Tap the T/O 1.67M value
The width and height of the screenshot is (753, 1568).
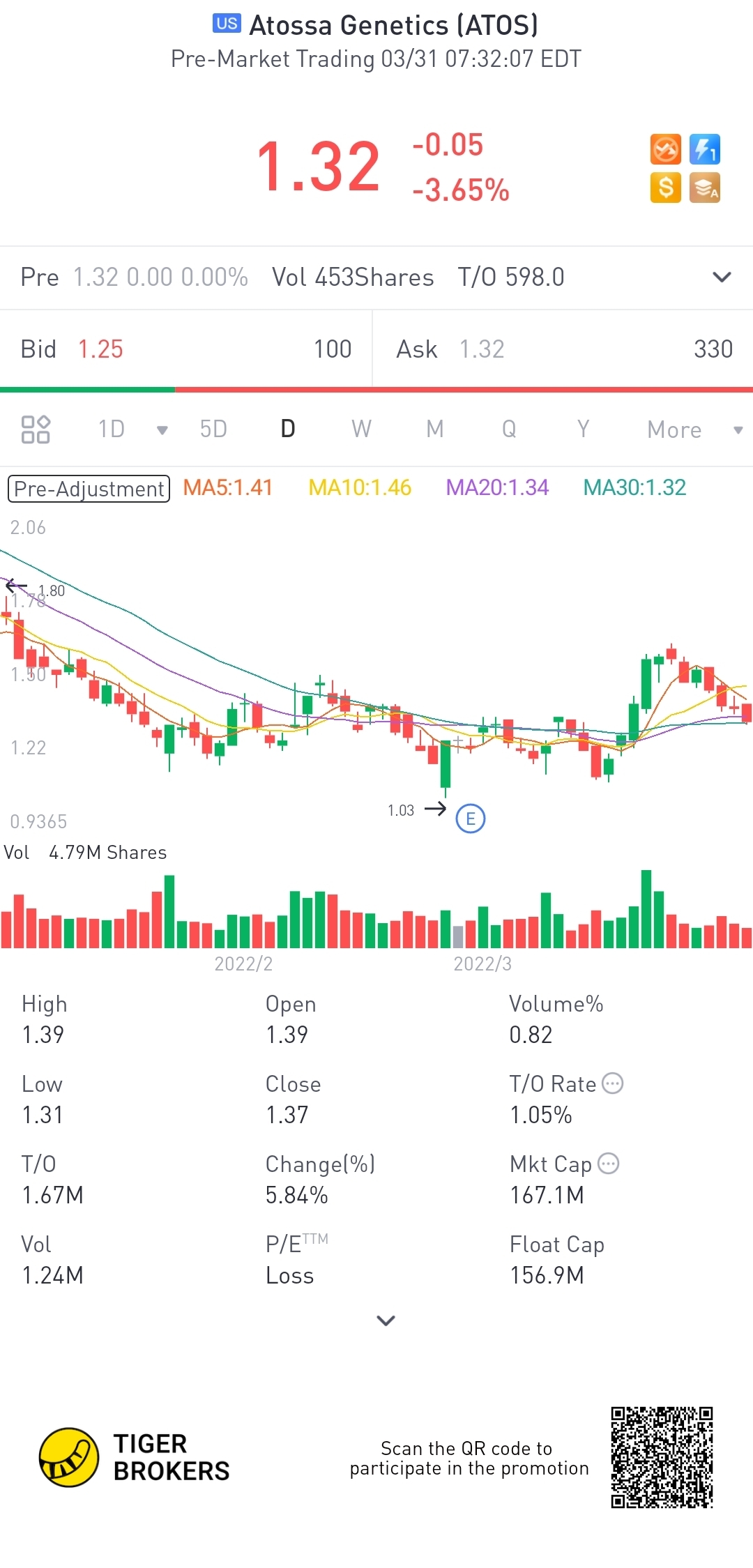[x=53, y=1195]
